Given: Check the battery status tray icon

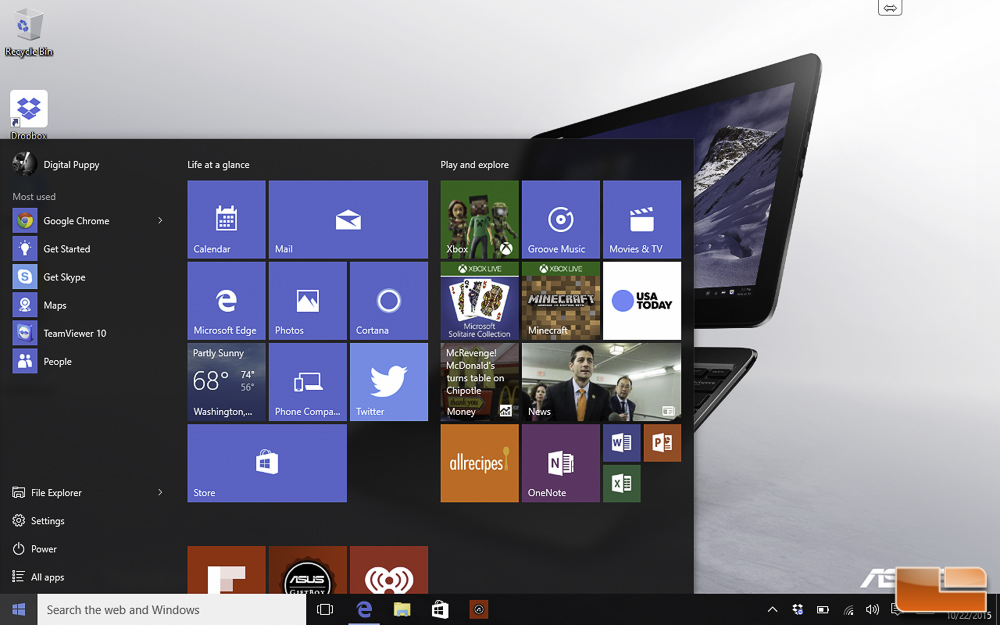Looking at the screenshot, I should pos(823,610).
